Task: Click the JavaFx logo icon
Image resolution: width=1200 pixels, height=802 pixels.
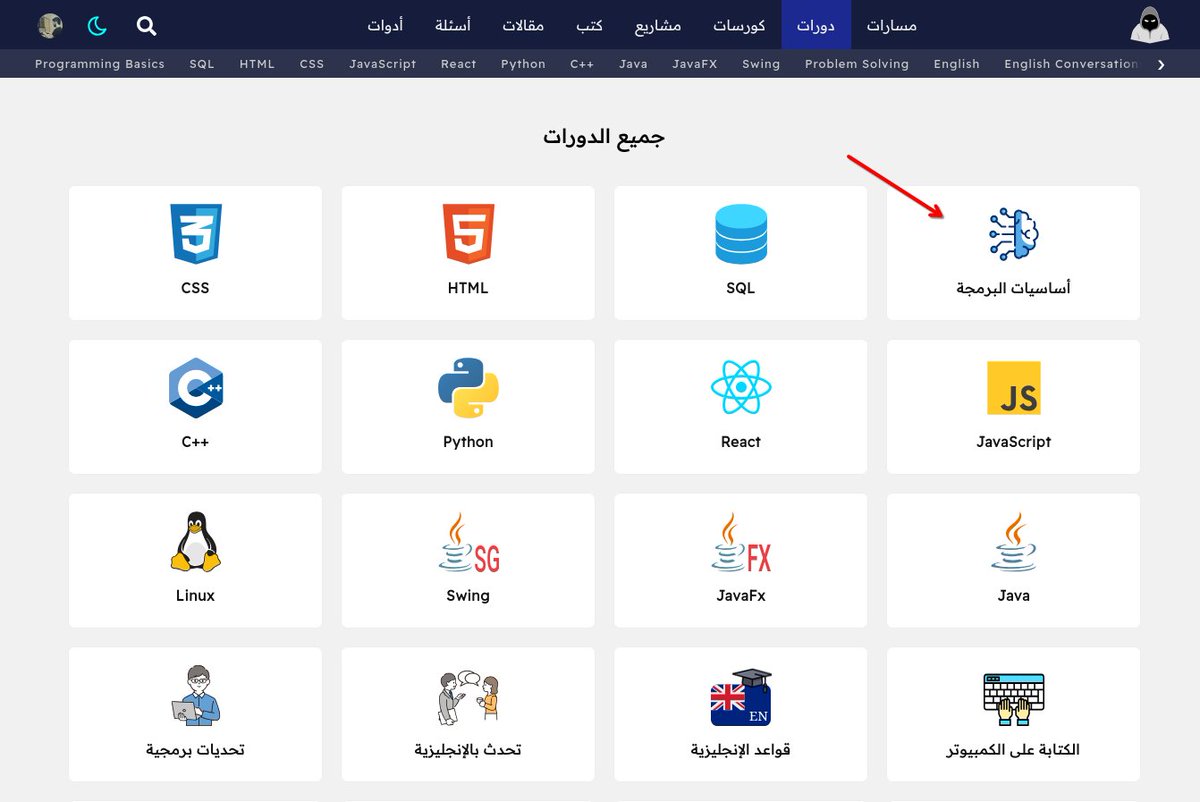Action: tap(740, 540)
